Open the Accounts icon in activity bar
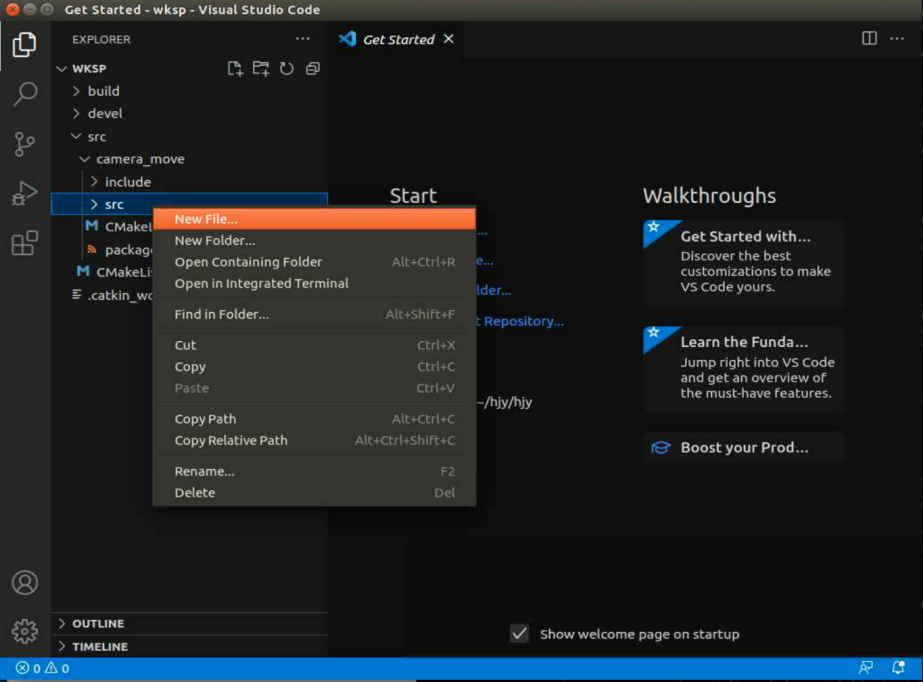 (25, 583)
